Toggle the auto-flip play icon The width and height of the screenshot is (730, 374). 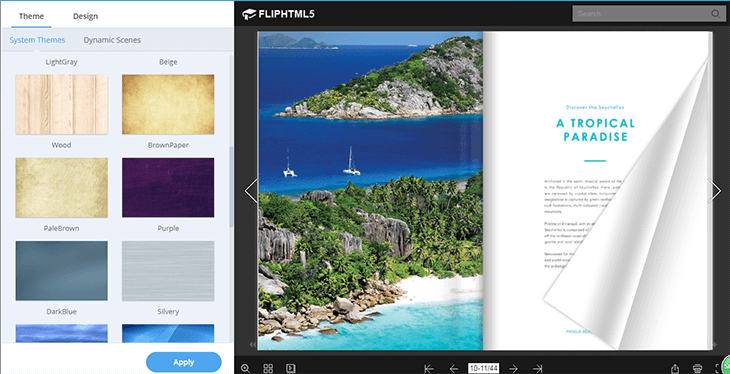[x=291, y=368]
